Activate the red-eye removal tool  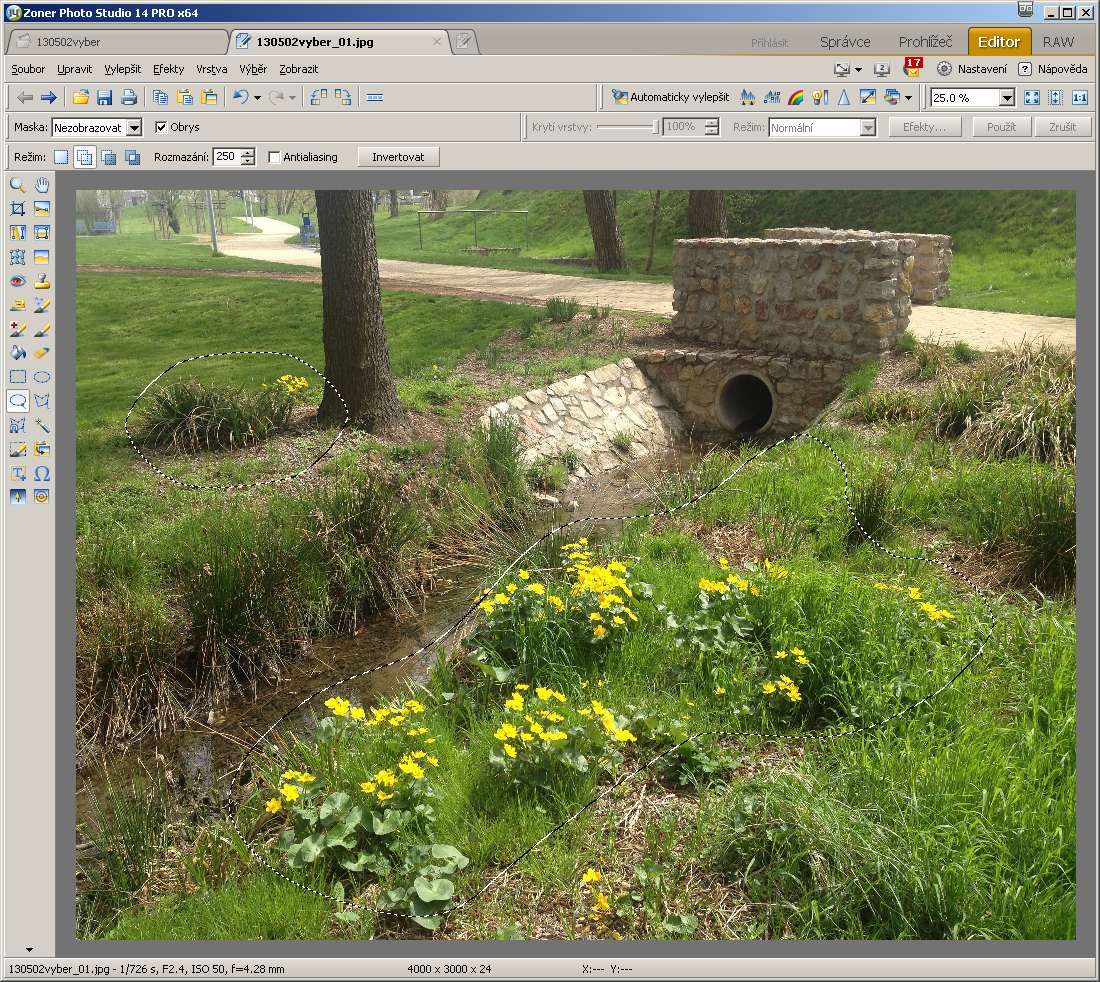click(17, 281)
